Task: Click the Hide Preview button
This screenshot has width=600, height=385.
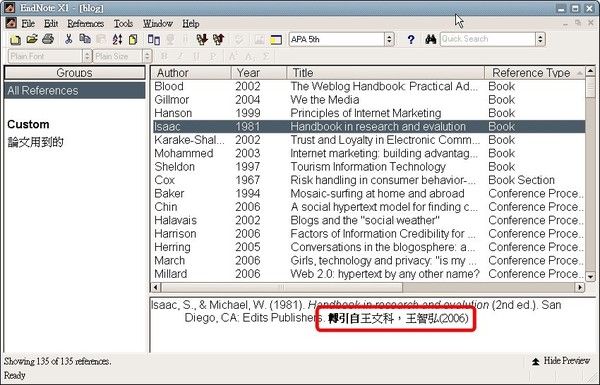Action: pos(561,361)
